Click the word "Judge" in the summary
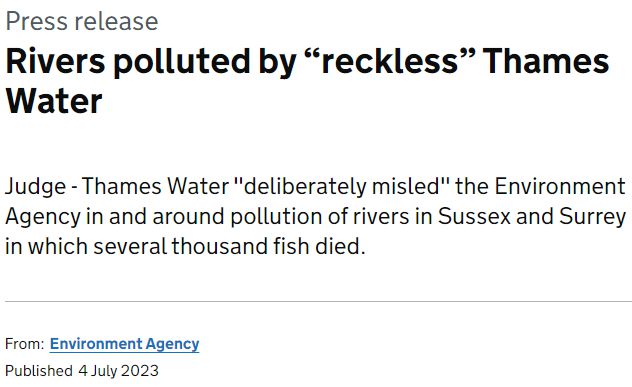 point(35,187)
